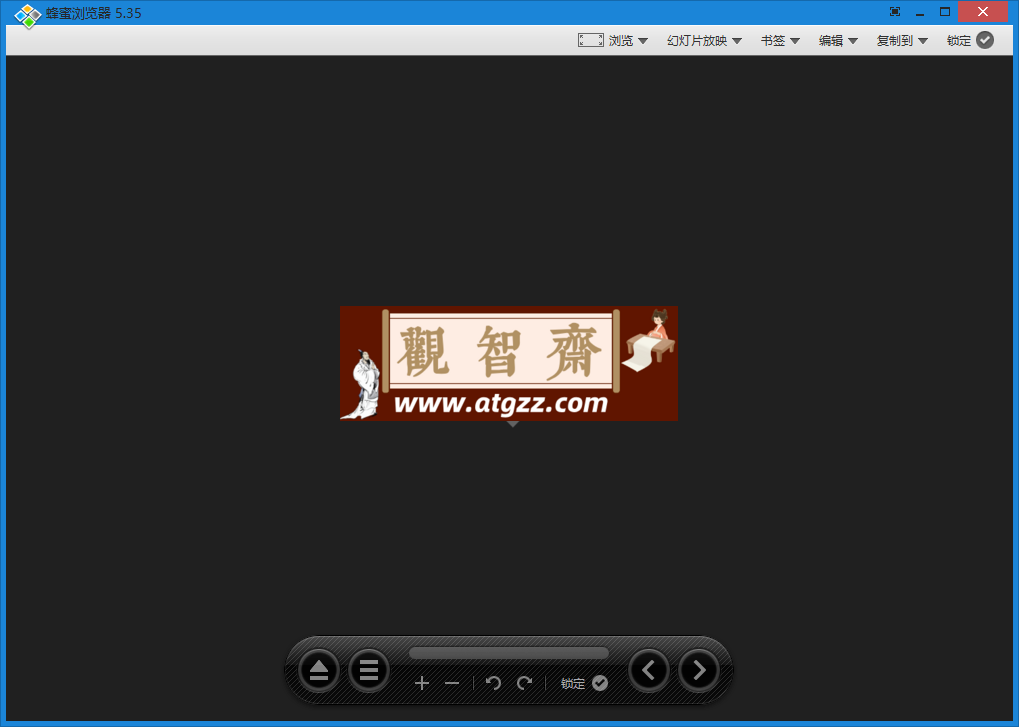Click the fullscreen toggle icon in title bar
The image size is (1019, 727).
[x=895, y=12]
